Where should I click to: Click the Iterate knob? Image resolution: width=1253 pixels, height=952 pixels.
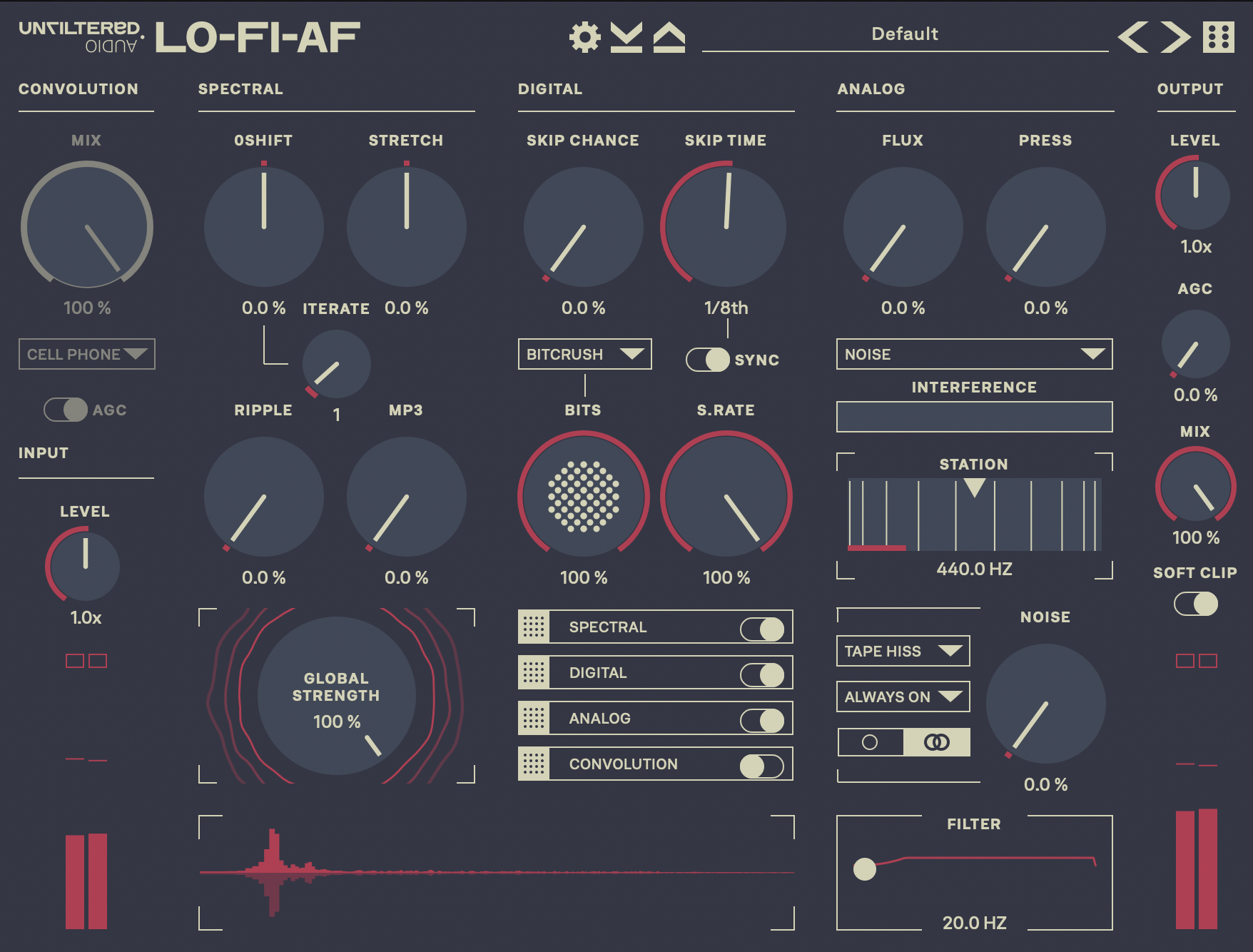pyautogui.click(x=337, y=364)
